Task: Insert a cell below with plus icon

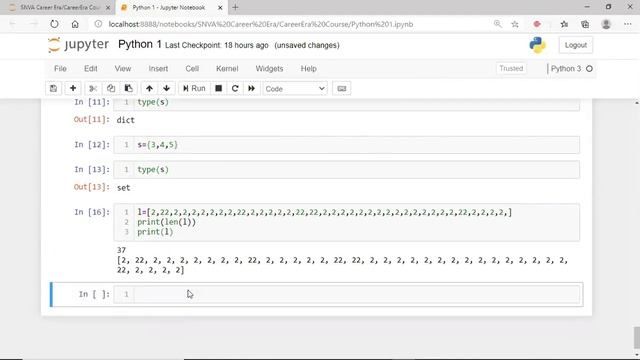Action: [x=73, y=89]
